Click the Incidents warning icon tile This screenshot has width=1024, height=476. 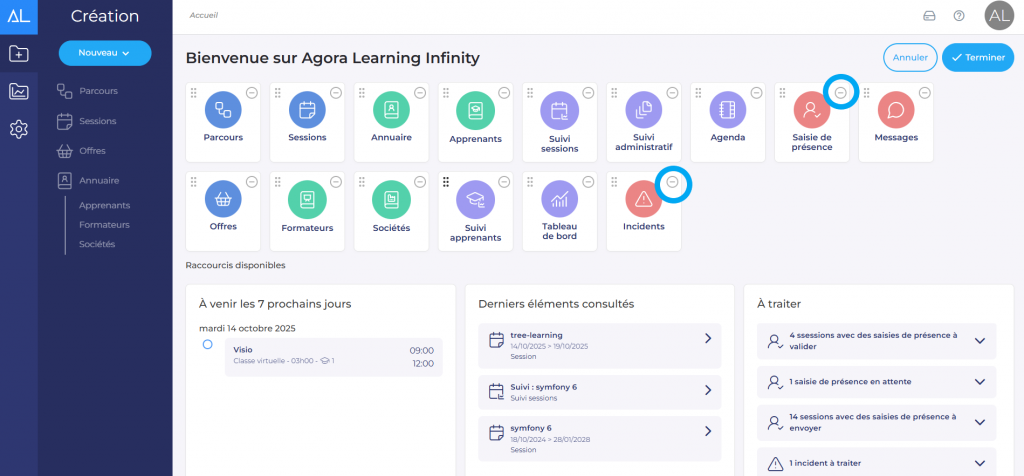click(x=643, y=198)
